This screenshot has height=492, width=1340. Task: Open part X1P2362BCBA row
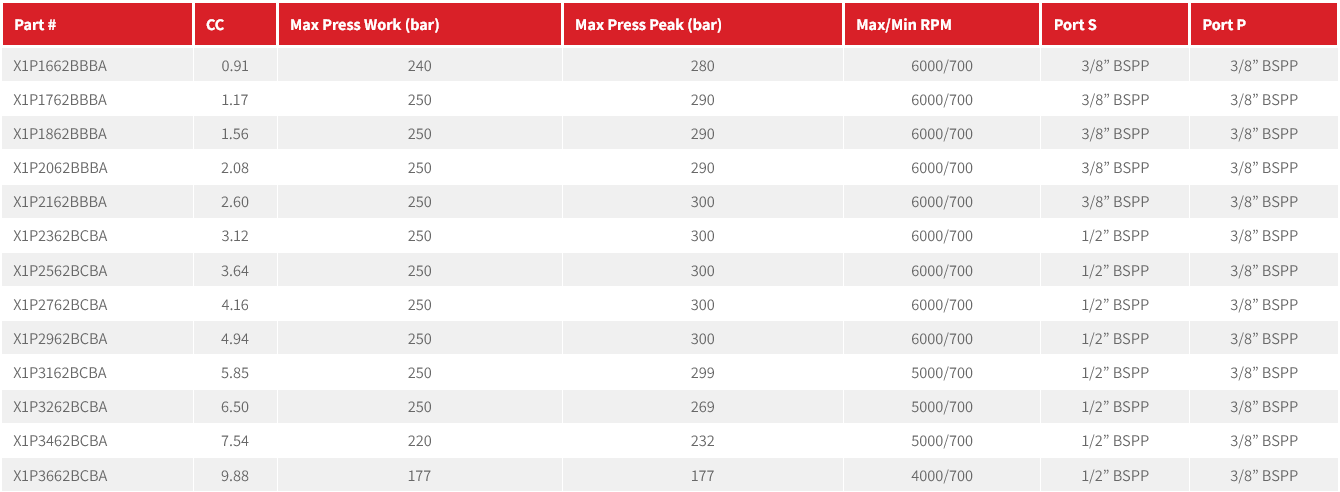[x=670, y=236]
